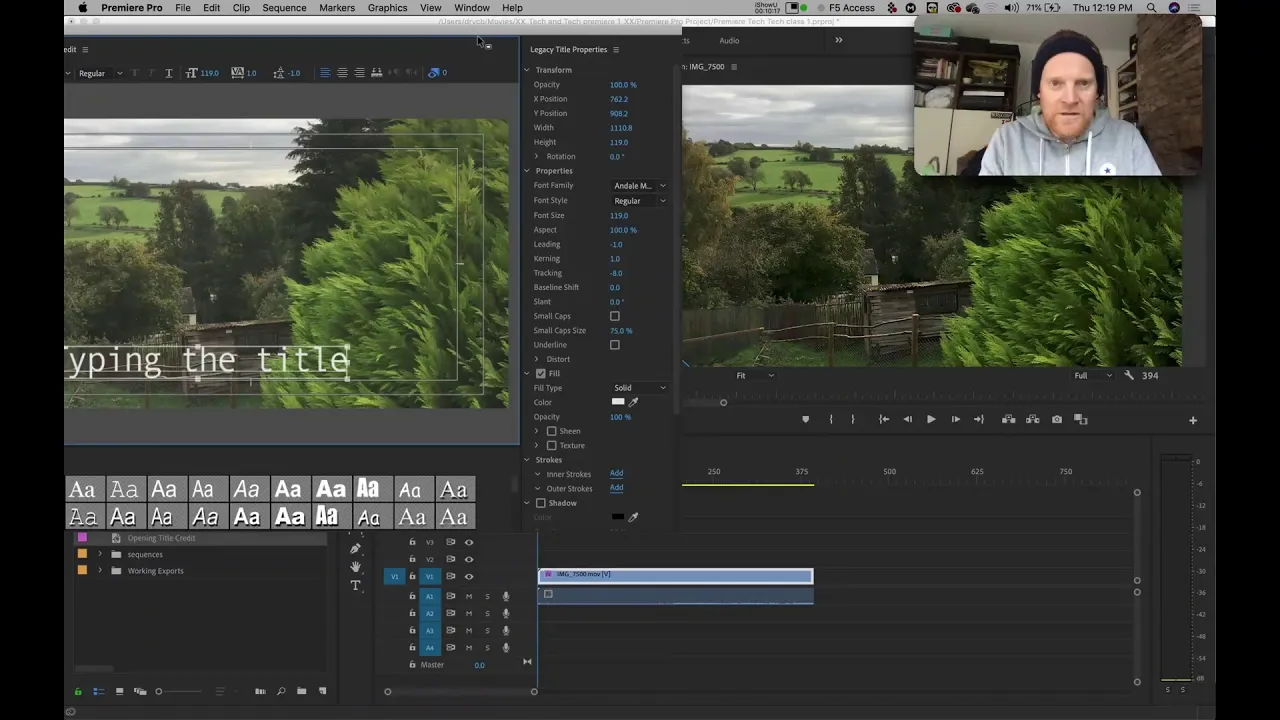The height and width of the screenshot is (720, 1280).
Task: Enable Sheen checkbox
Action: click(551, 431)
